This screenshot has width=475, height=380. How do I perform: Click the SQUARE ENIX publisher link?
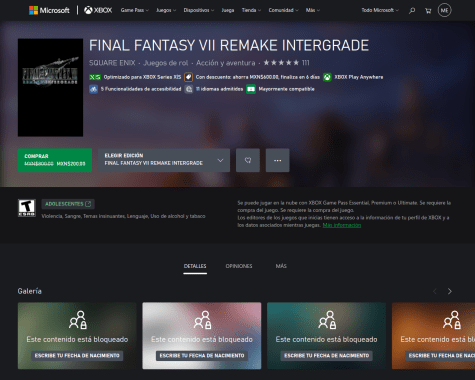pyautogui.click(x=112, y=63)
